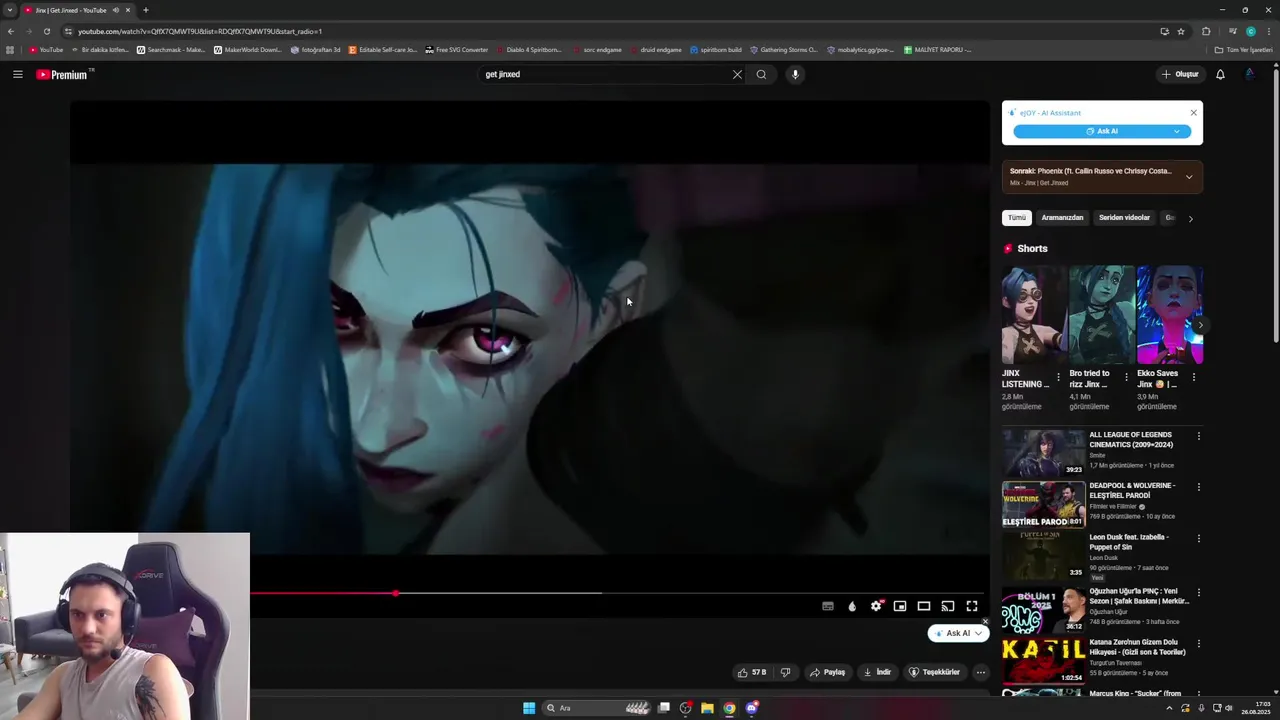Open Leon Dusk Puppet of Sin video

(x=1043, y=555)
